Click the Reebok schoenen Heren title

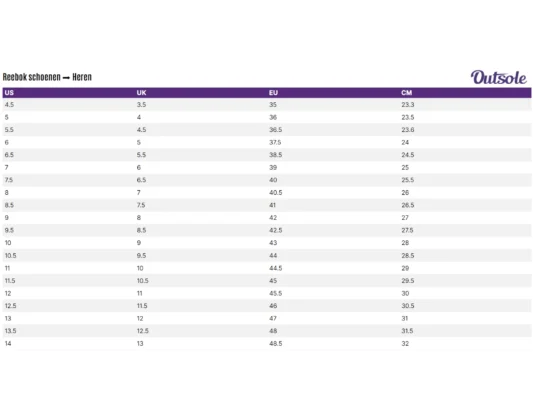coord(47,77)
